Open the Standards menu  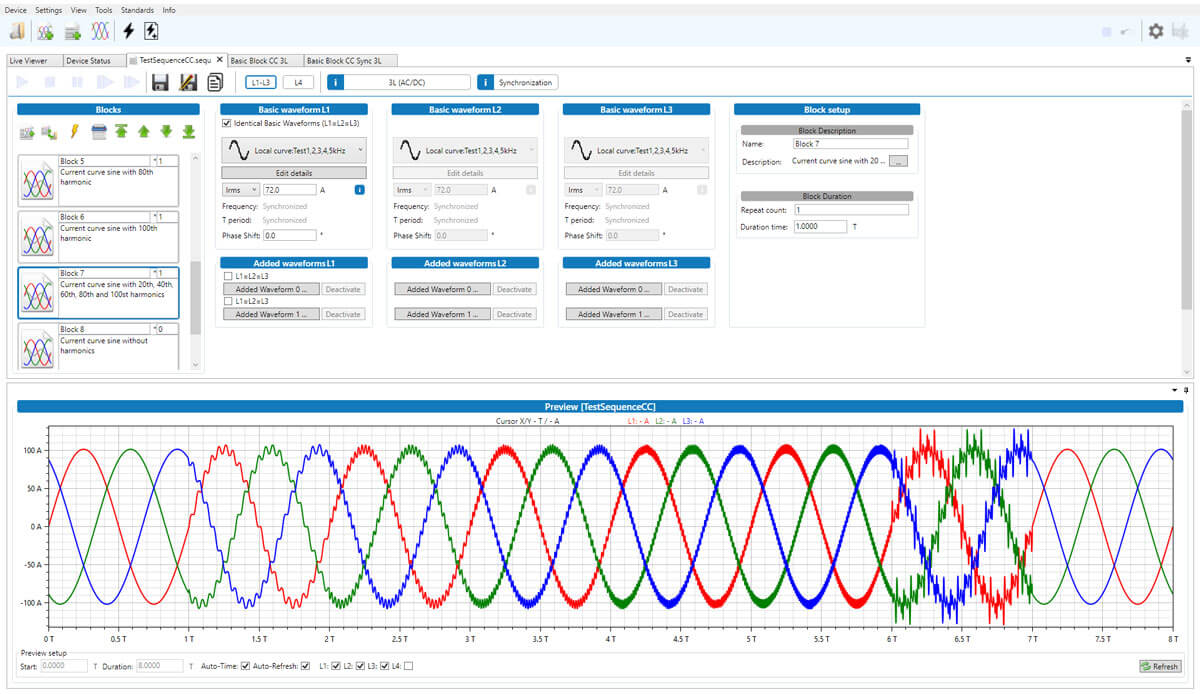pyautogui.click(x=137, y=9)
